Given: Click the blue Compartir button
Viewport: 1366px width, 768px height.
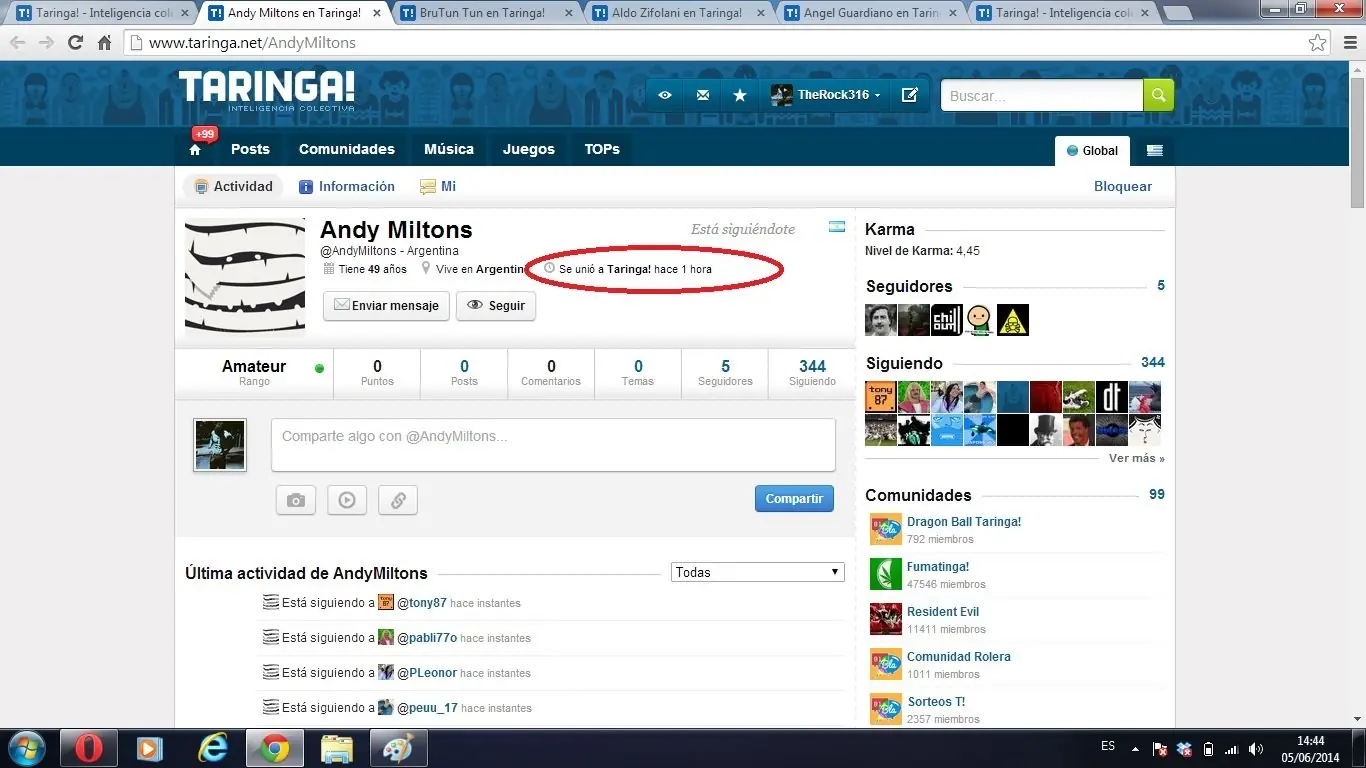Looking at the screenshot, I should (794, 499).
